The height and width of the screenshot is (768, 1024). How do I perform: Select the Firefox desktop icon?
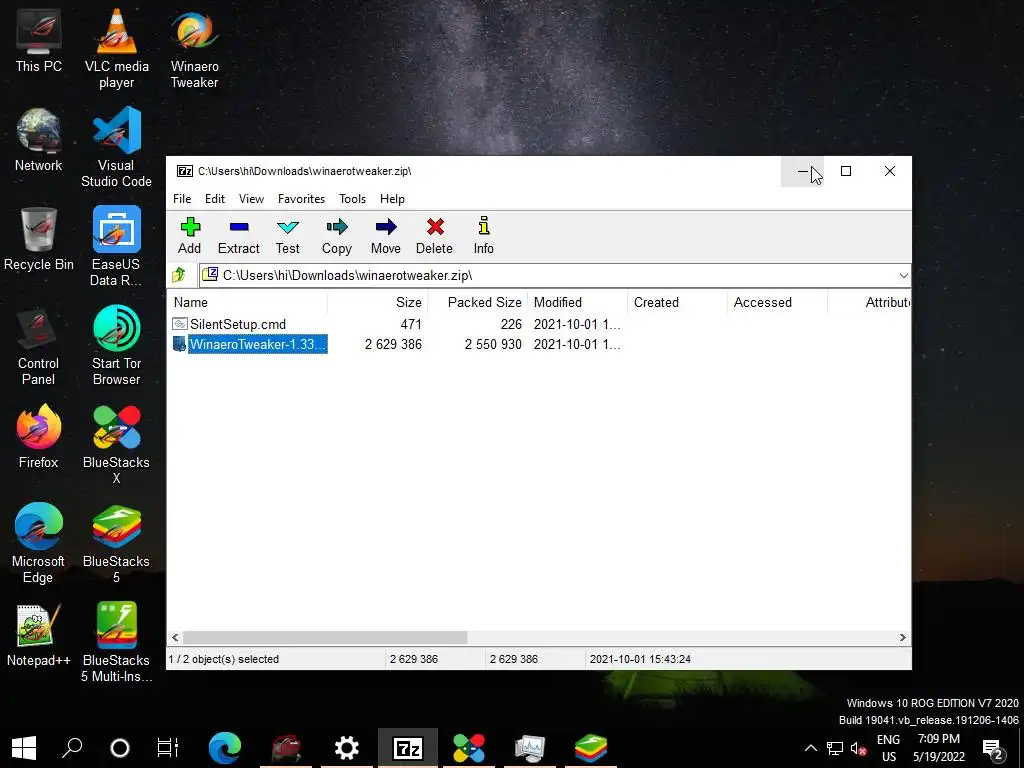(x=39, y=438)
